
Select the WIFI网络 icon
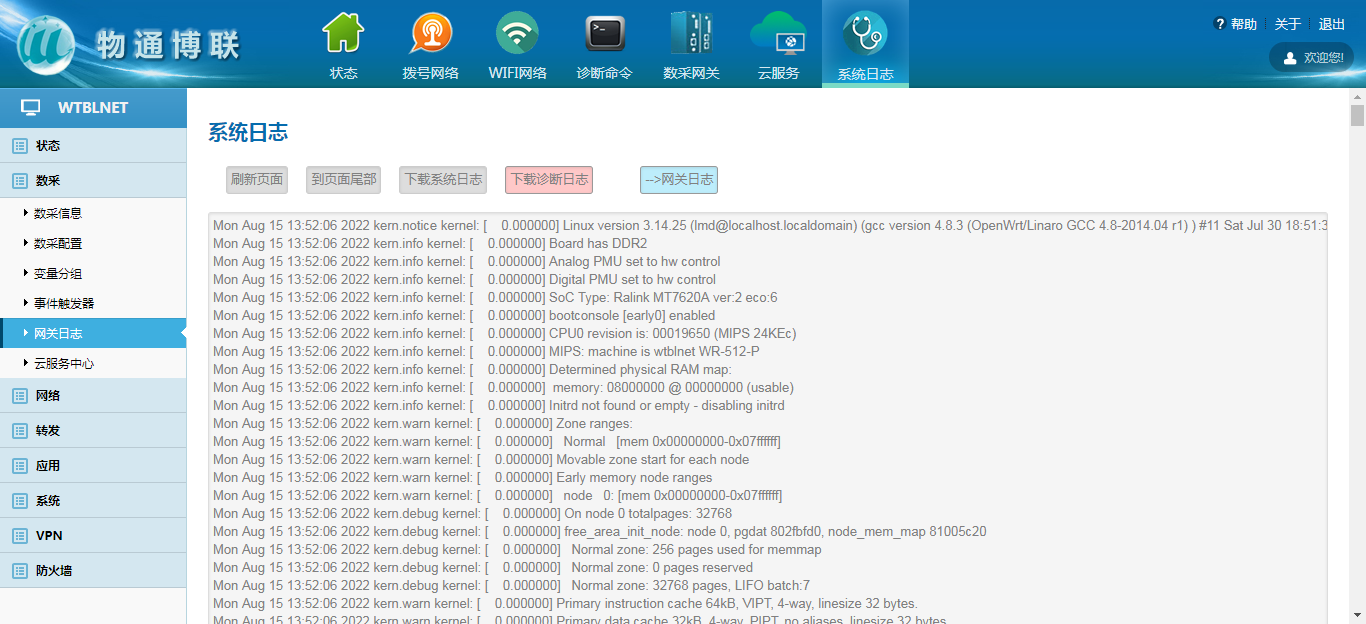point(517,35)
